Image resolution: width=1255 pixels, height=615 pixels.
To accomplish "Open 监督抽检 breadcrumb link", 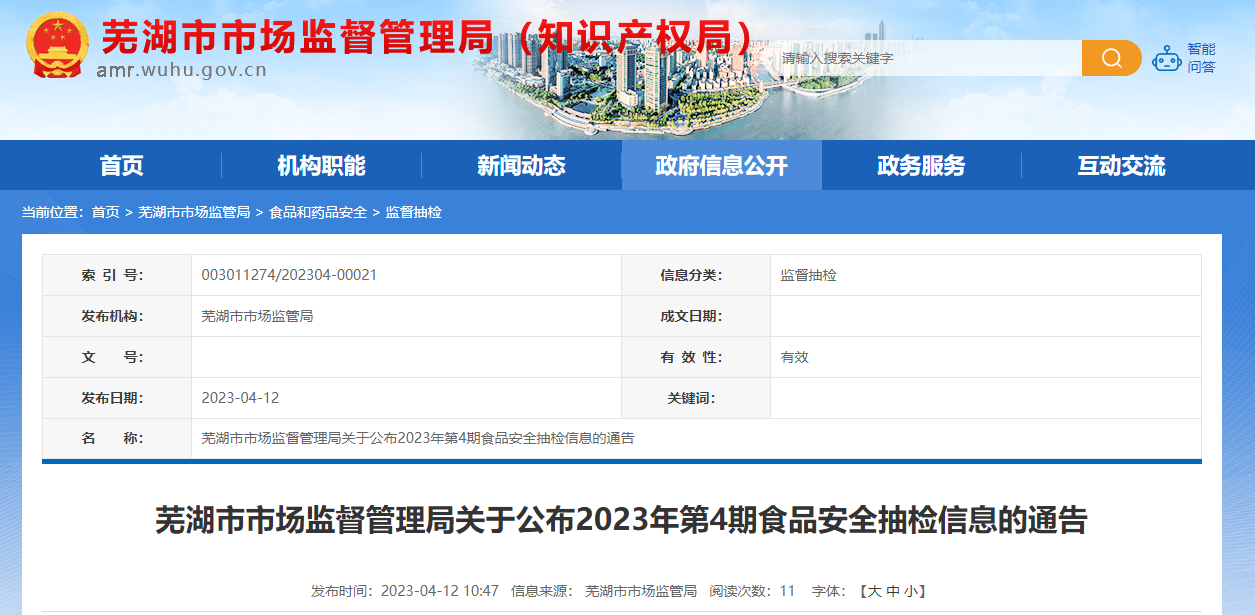I will 414,212.
